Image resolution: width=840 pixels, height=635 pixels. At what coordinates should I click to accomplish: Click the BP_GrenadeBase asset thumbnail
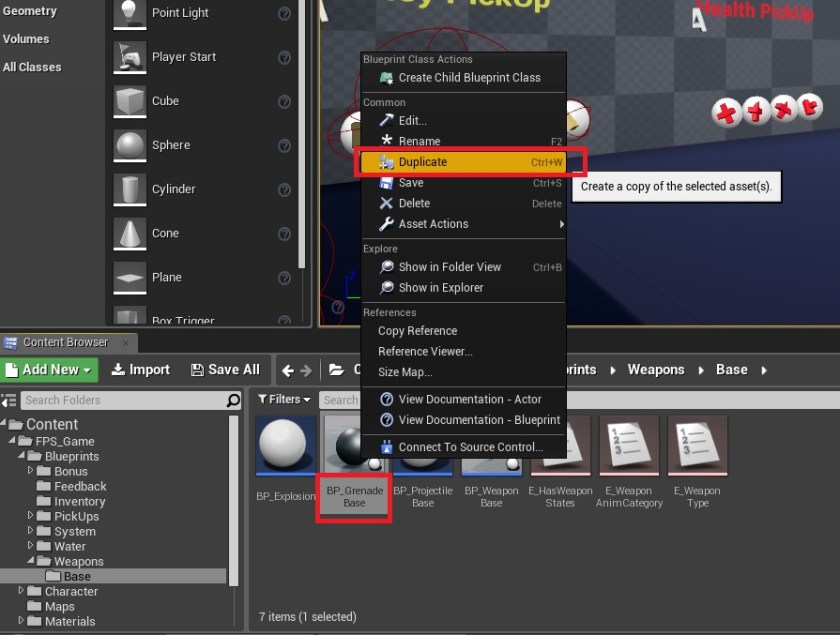pos(353,446)
